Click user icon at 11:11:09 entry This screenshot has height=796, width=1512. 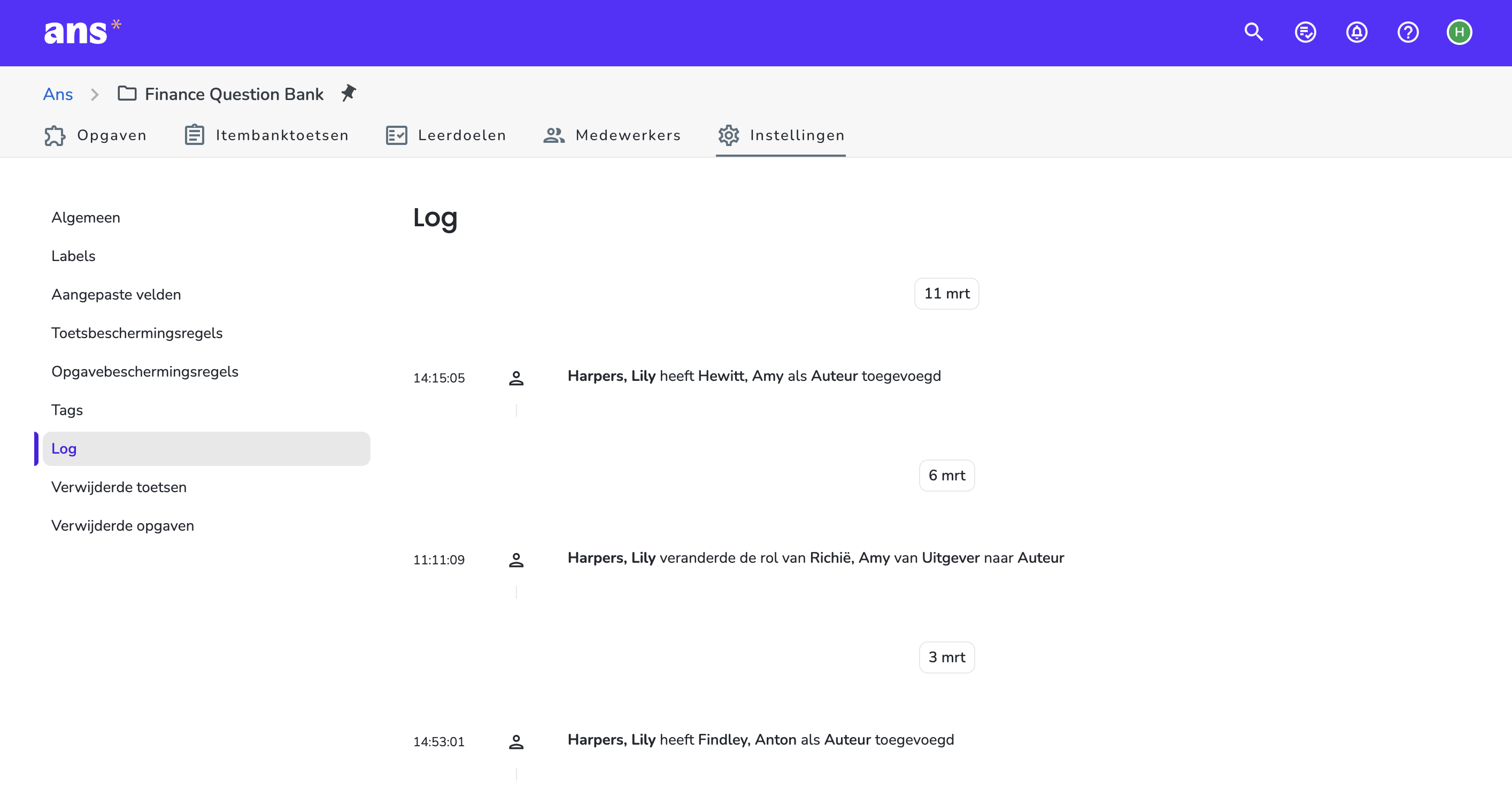(x=516, y=560)
